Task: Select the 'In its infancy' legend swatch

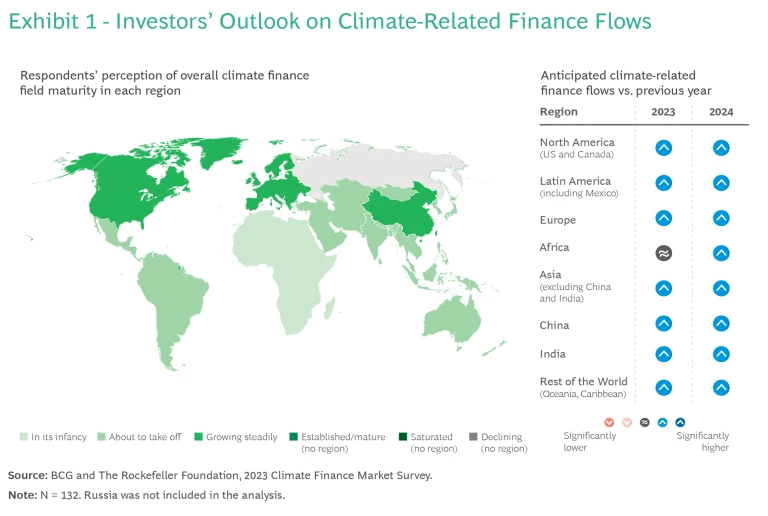Action: (23, 437)
